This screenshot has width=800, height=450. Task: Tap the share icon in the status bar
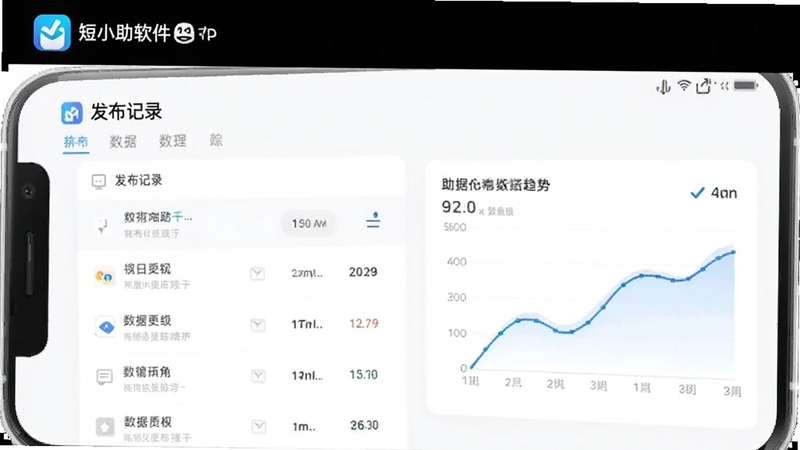pos(704,86)
